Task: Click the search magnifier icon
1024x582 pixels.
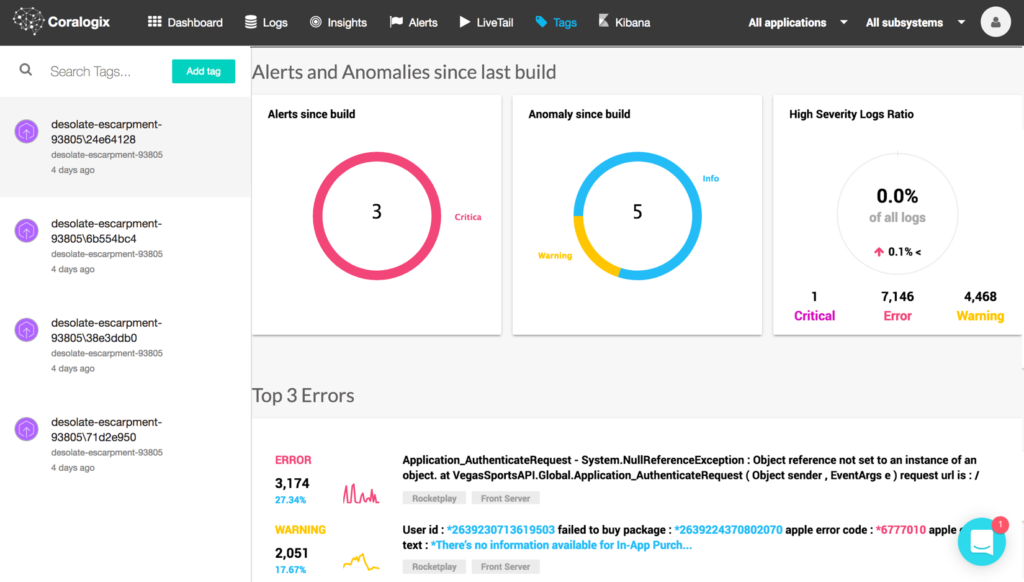Action: click(25, 69)
